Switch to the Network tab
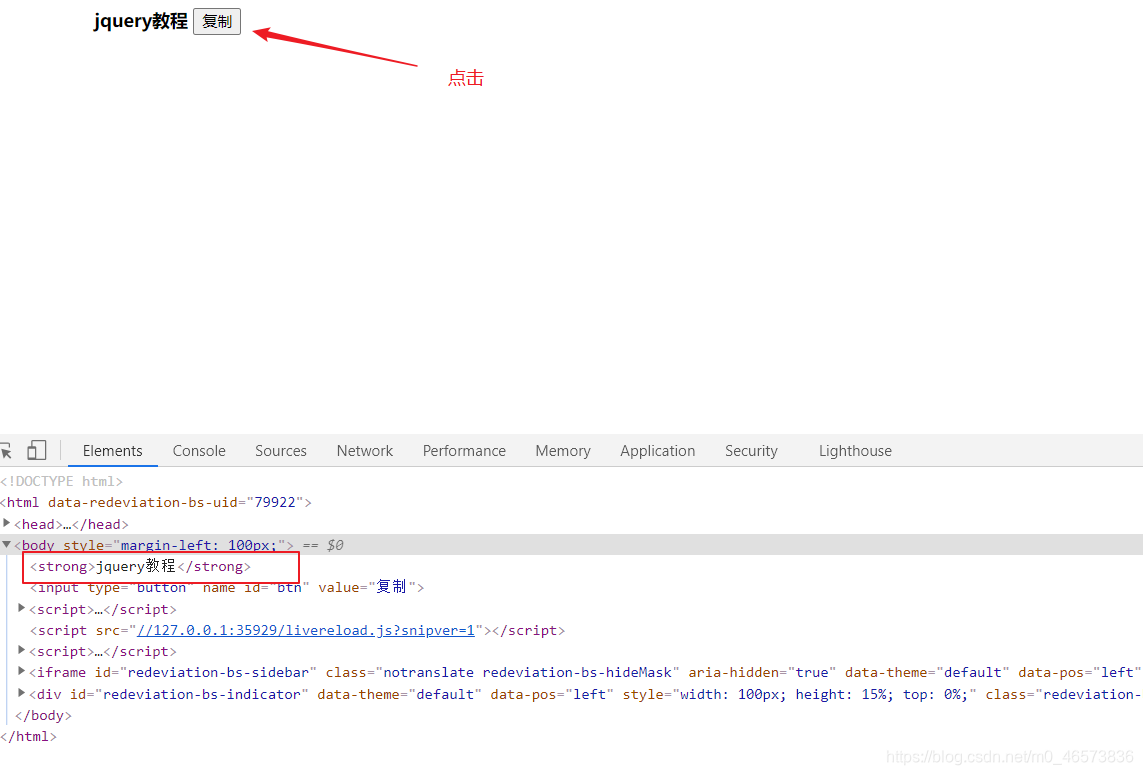This screenshot has height=775, width=1143. [x=364, y=451]
